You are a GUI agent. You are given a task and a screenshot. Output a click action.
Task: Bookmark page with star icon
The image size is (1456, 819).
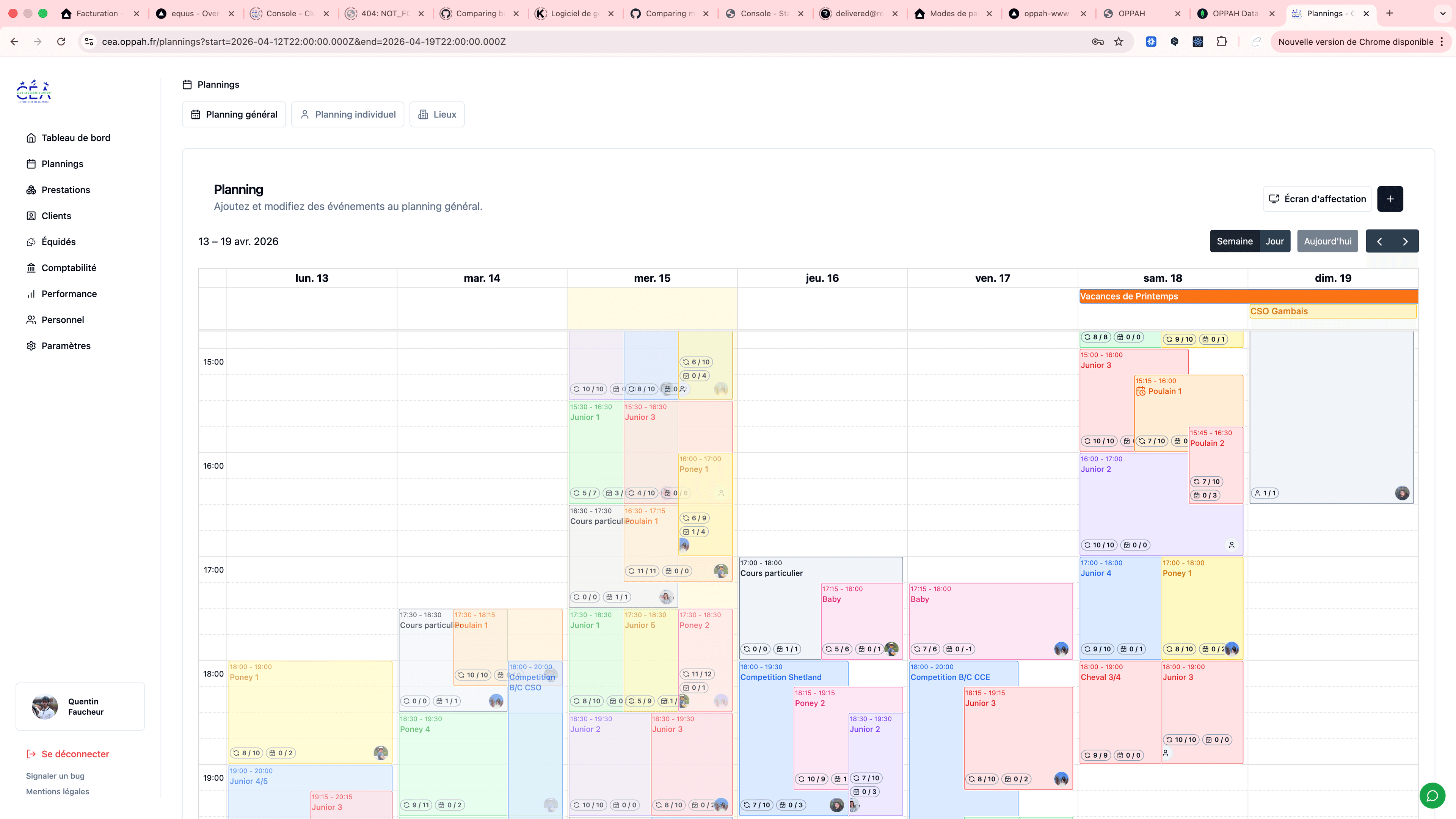click(1119, 41)
